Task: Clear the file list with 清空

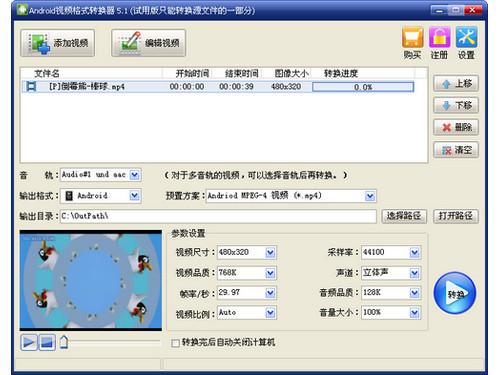Action: click(456, 150)
